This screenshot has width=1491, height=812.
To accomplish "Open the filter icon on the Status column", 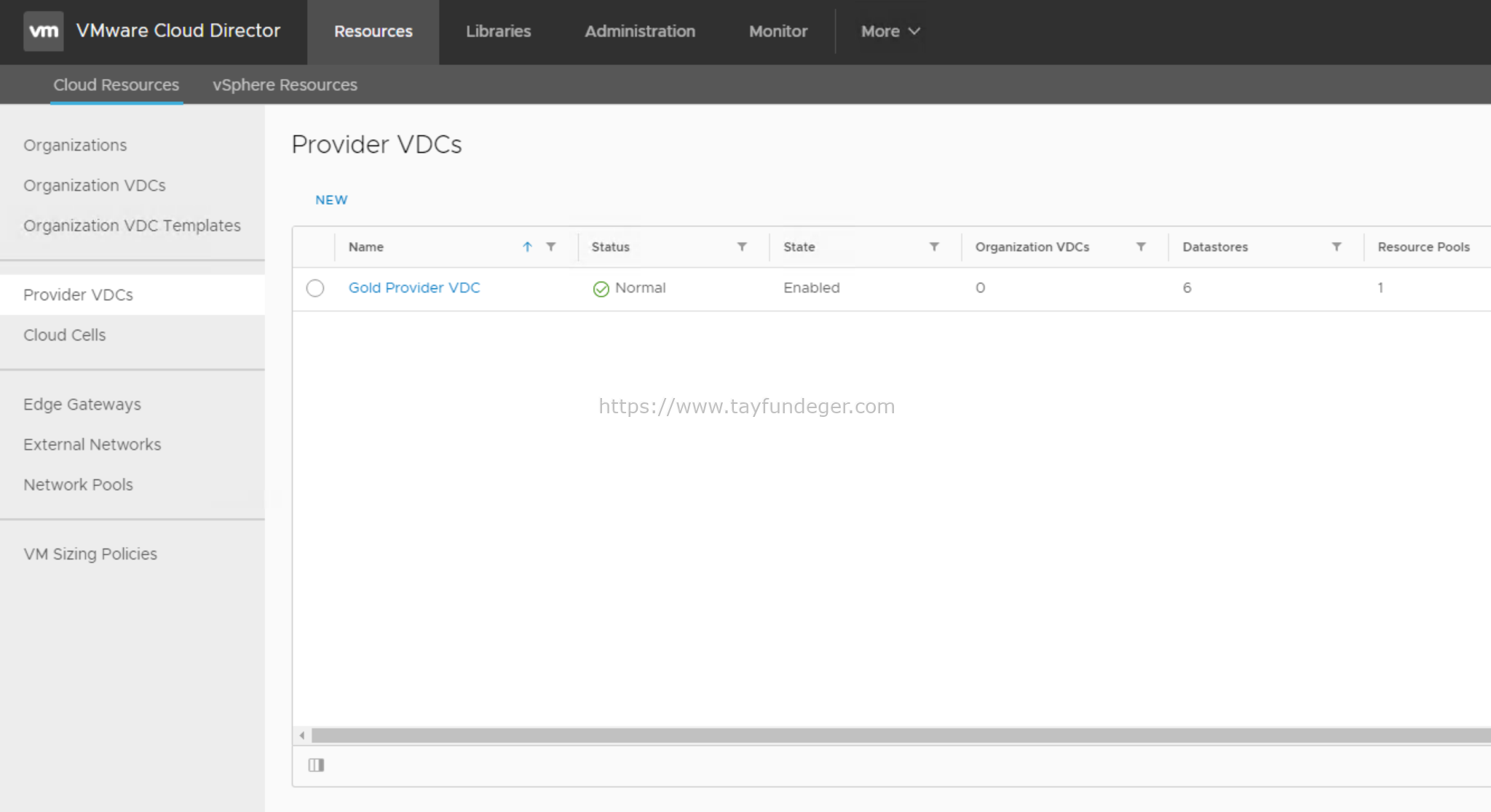I will click(x=742, y=247).
